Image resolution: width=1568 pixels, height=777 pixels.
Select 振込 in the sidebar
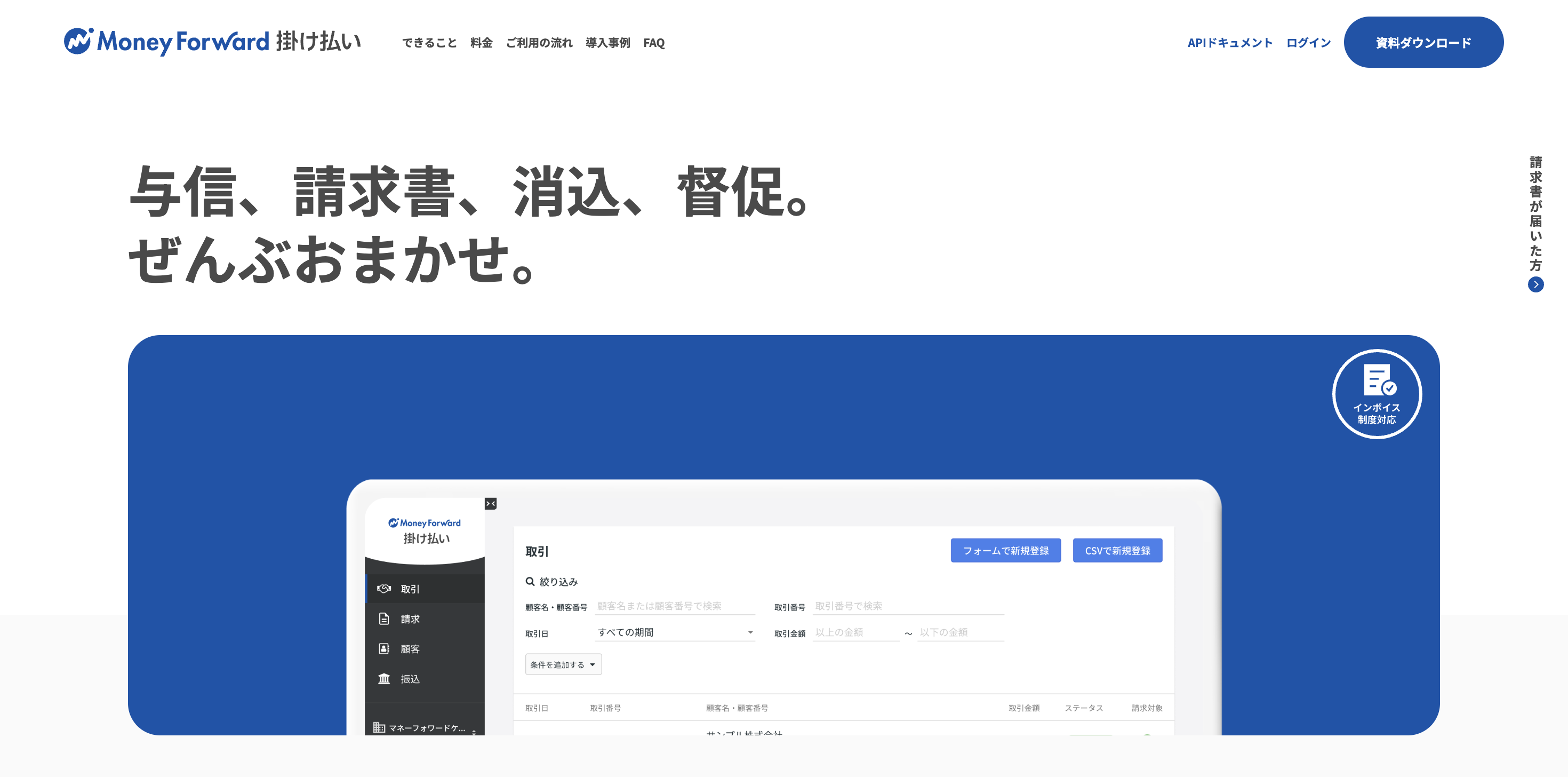424,678
